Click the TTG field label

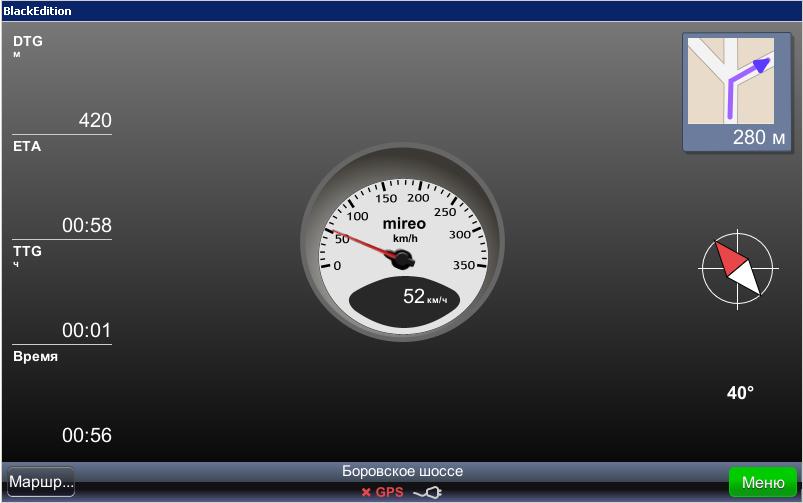click(28, 252)
